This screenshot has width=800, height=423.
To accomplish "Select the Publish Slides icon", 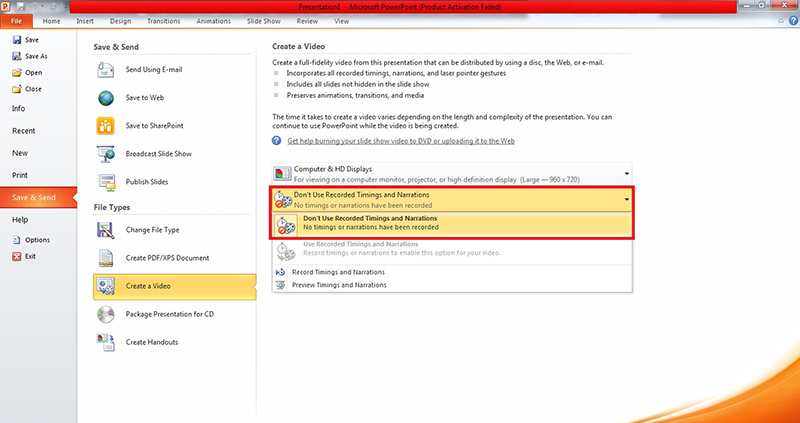I will point(106,182).
